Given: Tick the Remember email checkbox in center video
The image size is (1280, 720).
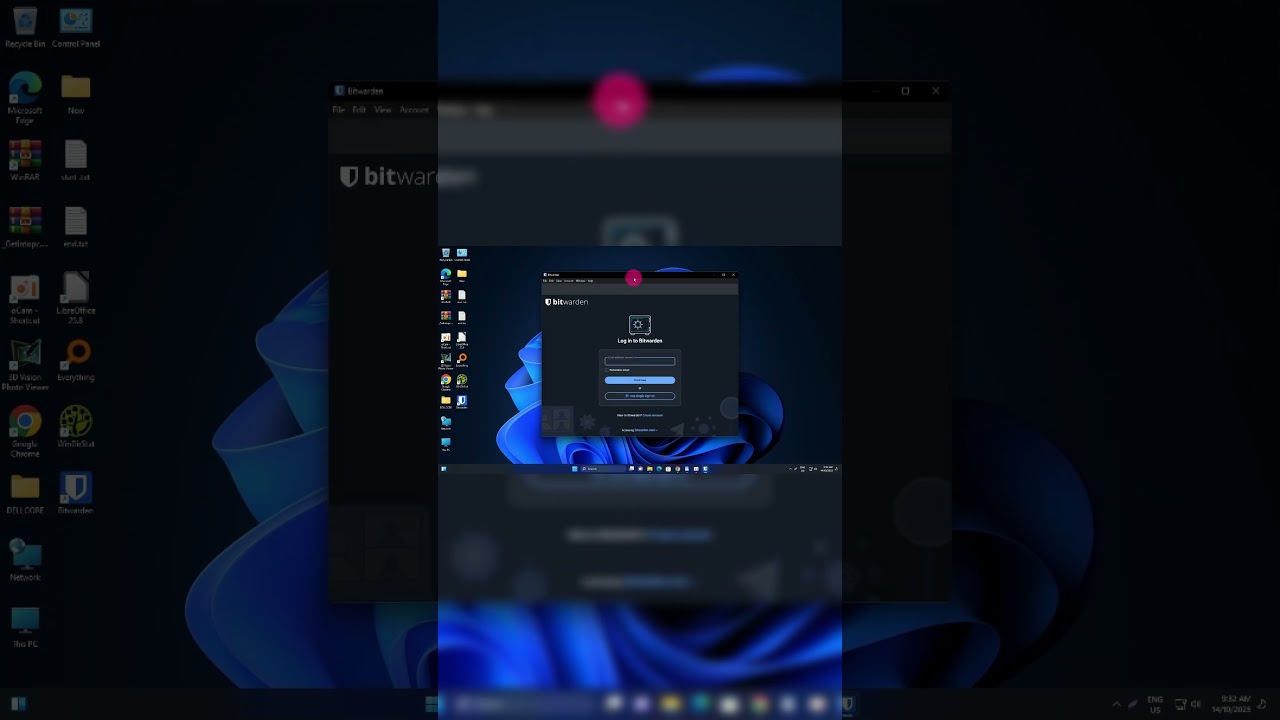Looking at the screenshot, I should coord(607,370).
